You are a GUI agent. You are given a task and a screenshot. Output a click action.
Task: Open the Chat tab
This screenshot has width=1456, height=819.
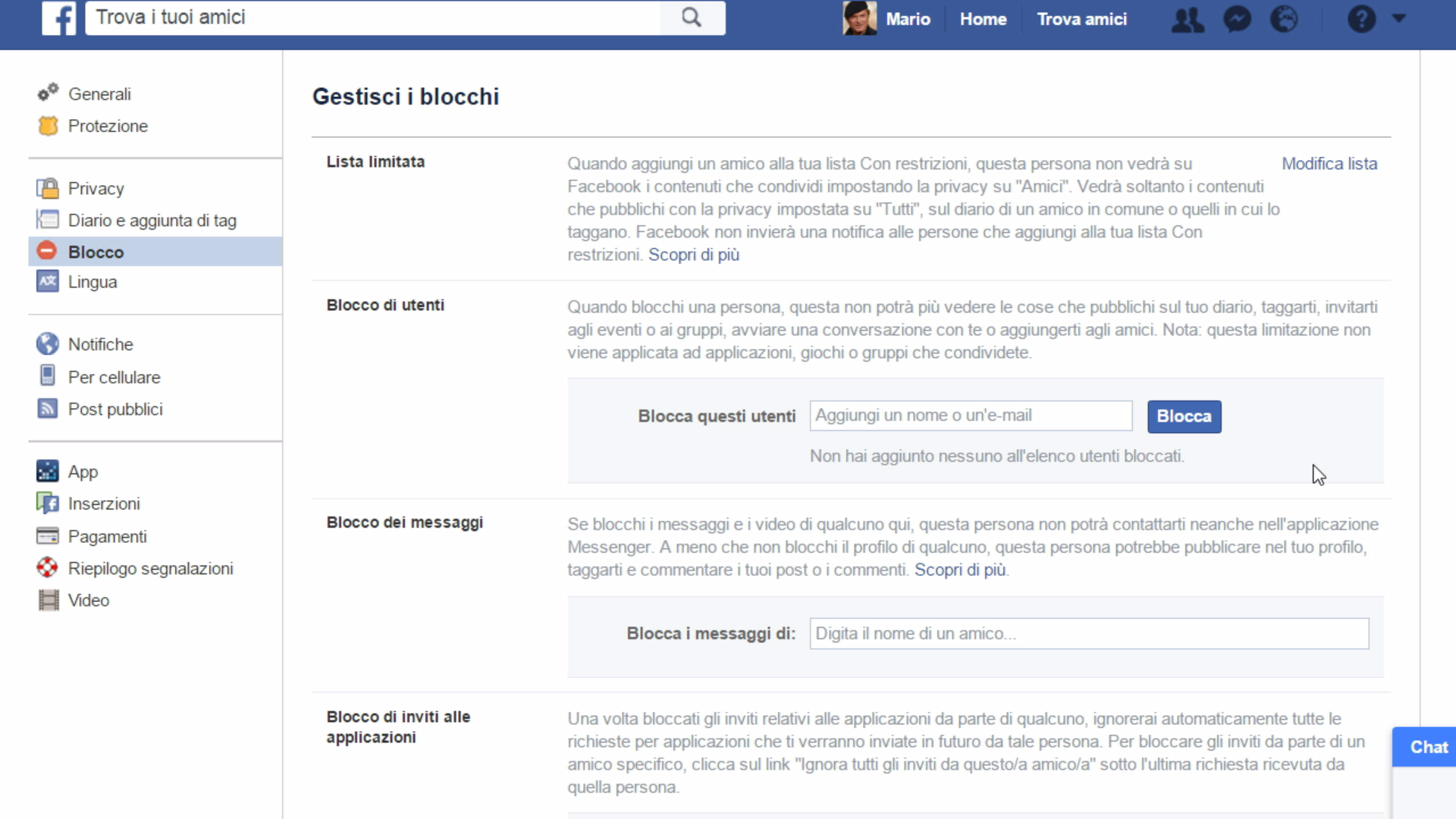coord(1428,747)
